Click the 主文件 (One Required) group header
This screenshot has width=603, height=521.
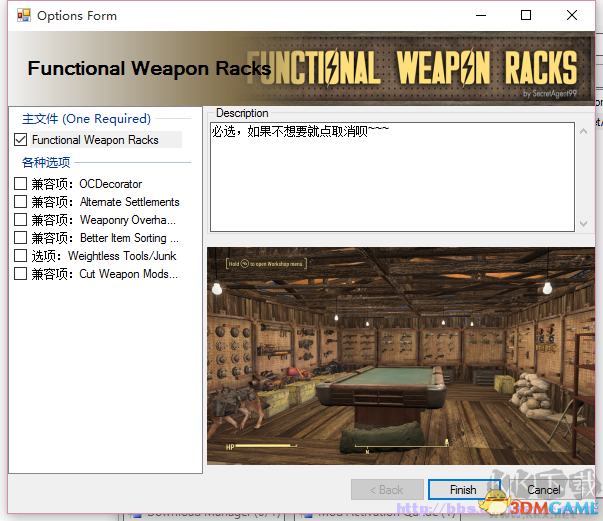click(87, 119)
